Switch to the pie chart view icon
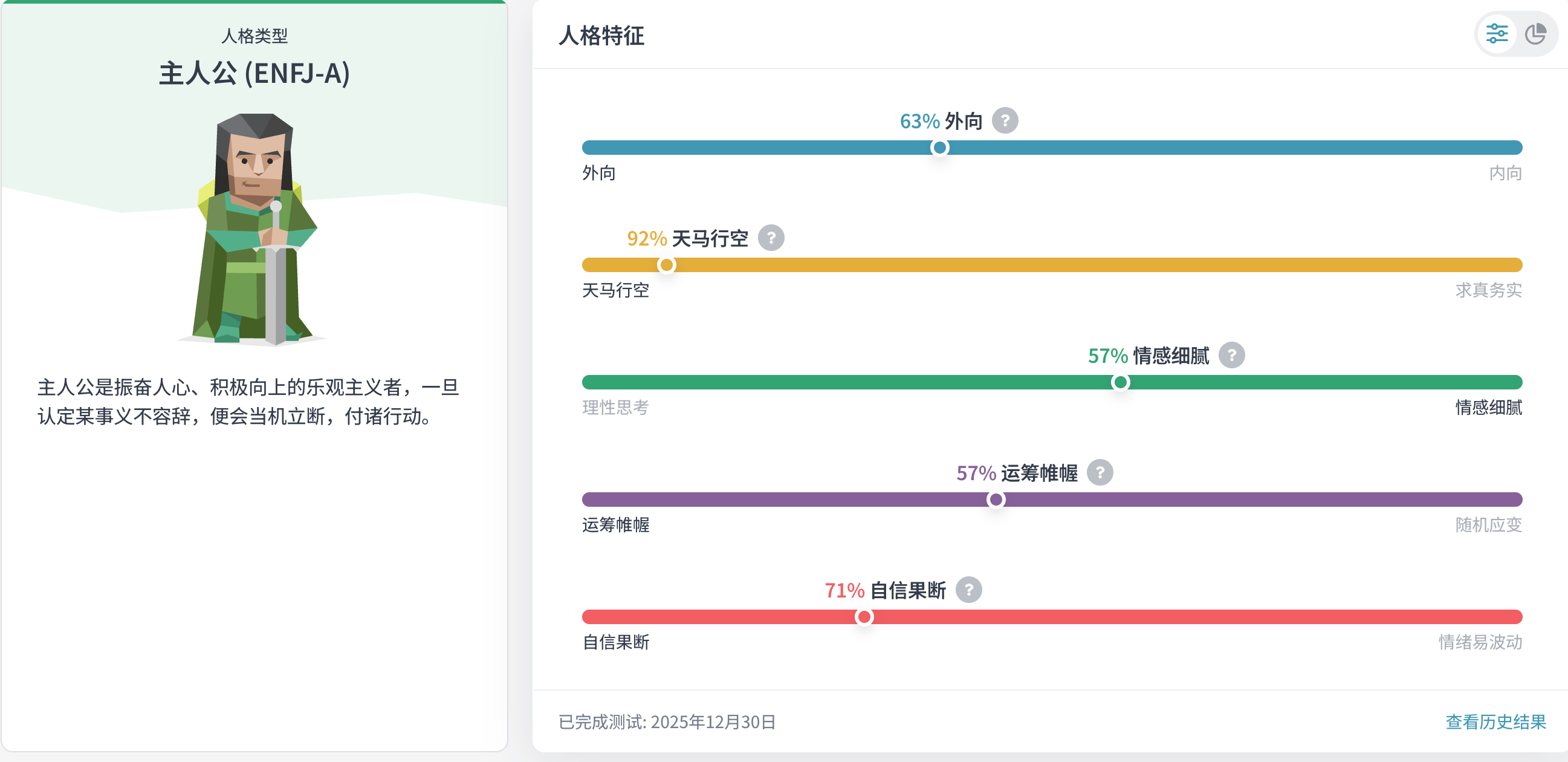The width and height of the screenshot is (1568, 762). click(1535, 33)
